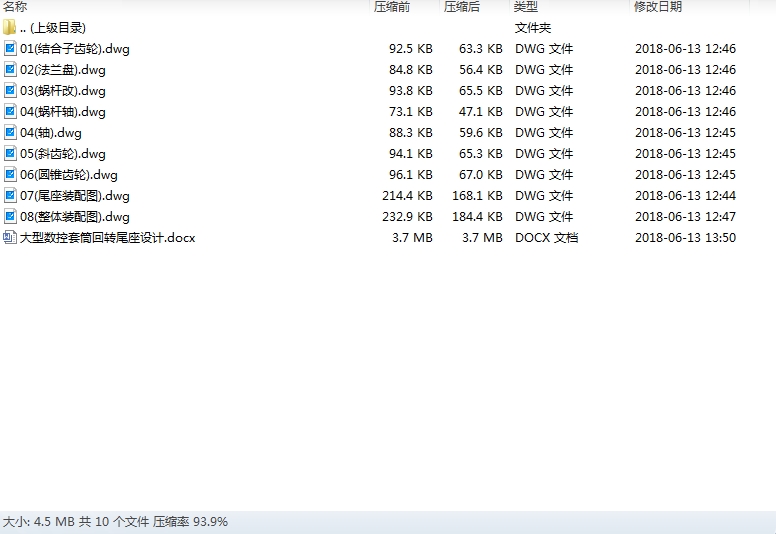This screenshot has height=534, width=776.
Task: Click the 93.8 KB original size cell
Action: tap(411, 91)
